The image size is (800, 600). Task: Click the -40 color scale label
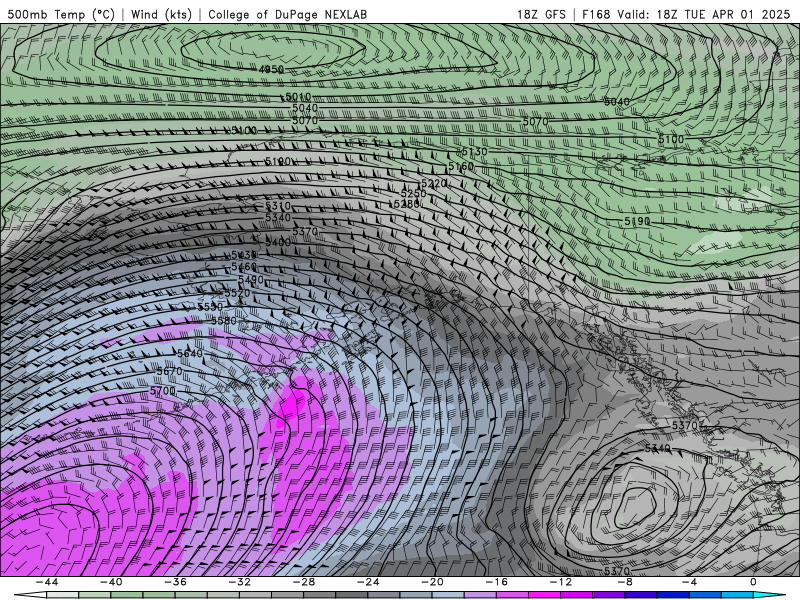(x=111, y=582)
